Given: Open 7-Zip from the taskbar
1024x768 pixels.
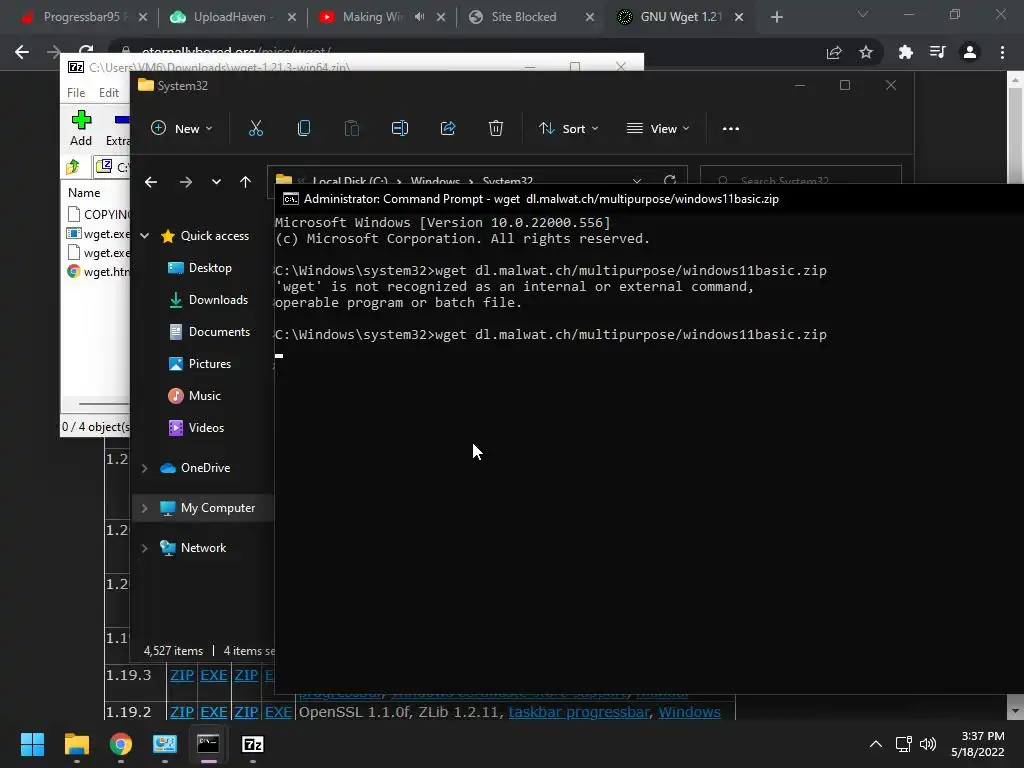Looking at the screenshot, I should point(253,744).
